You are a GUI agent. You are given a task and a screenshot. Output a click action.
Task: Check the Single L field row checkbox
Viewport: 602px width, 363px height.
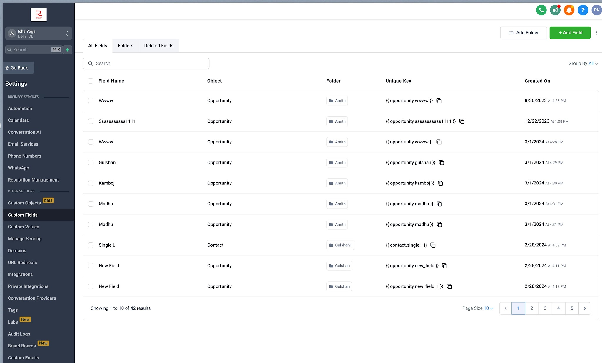tap(91, 245)
